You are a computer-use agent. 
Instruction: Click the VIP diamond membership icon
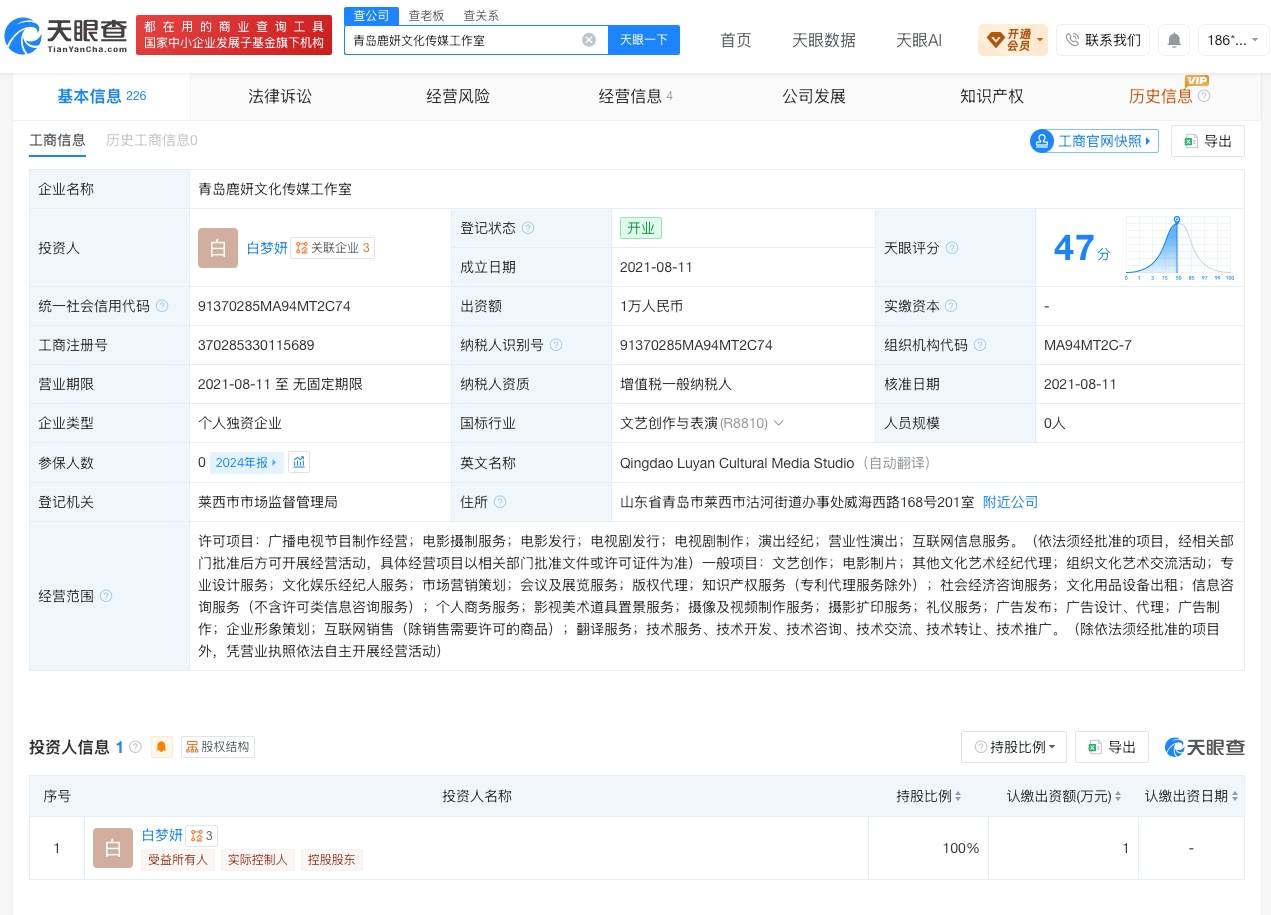[995, 40]
